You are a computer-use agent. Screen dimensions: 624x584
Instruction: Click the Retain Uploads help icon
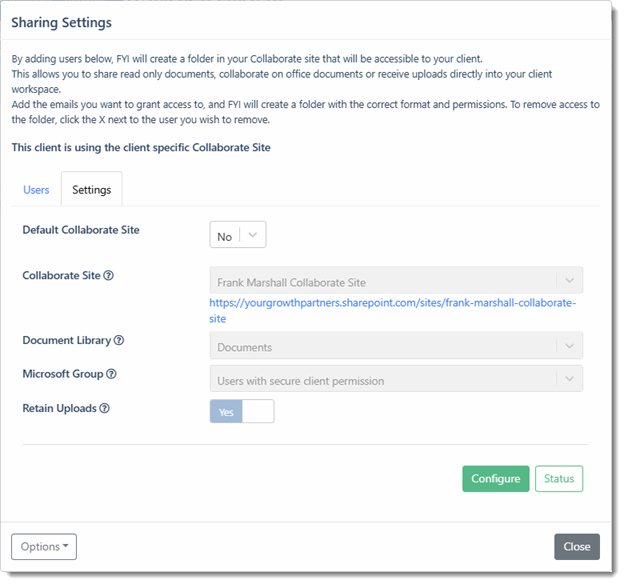pyautogui.click(x=104, y=408)
